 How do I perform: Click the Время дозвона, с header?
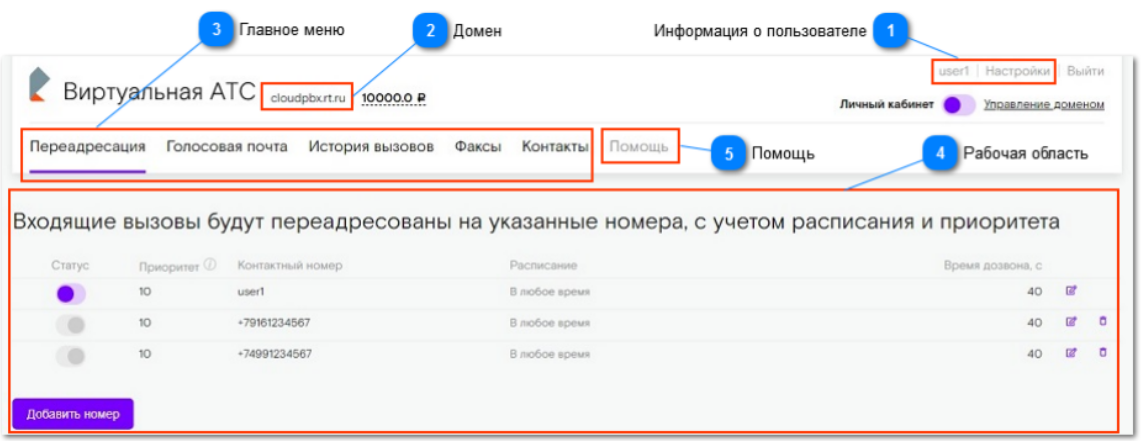(993, 265)
